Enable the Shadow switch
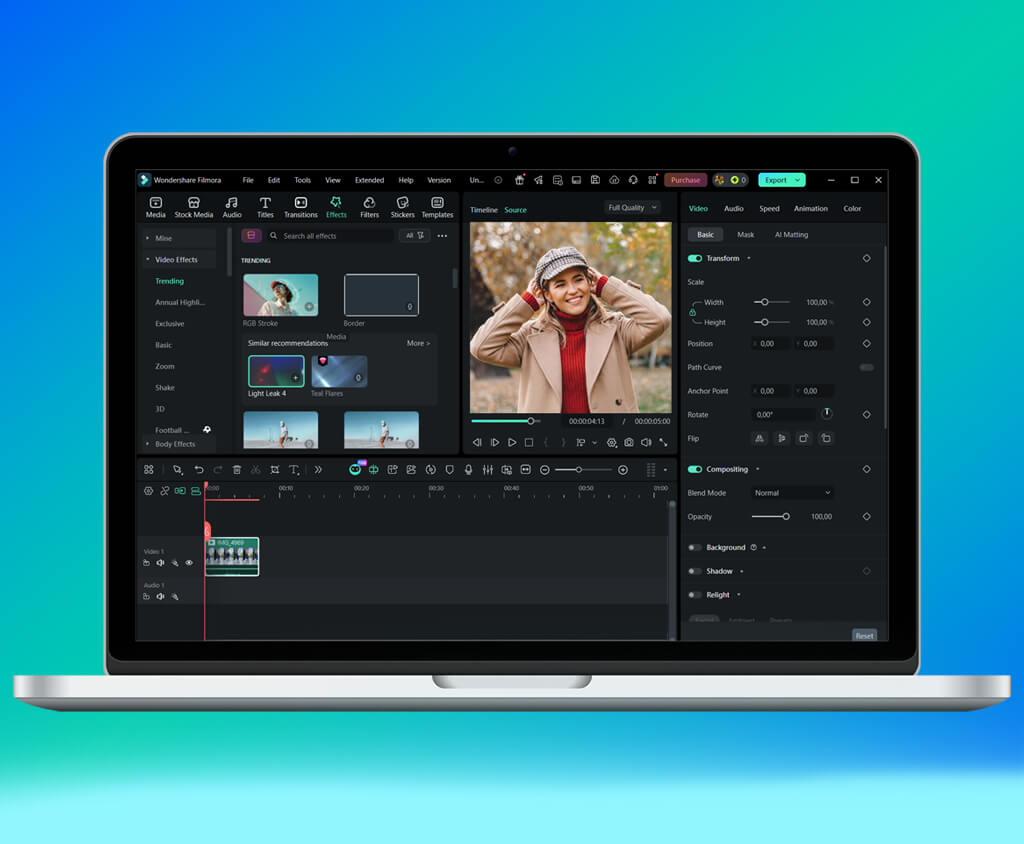Image resolution: width=1024 pixels, height=844 pixels. 695,571
